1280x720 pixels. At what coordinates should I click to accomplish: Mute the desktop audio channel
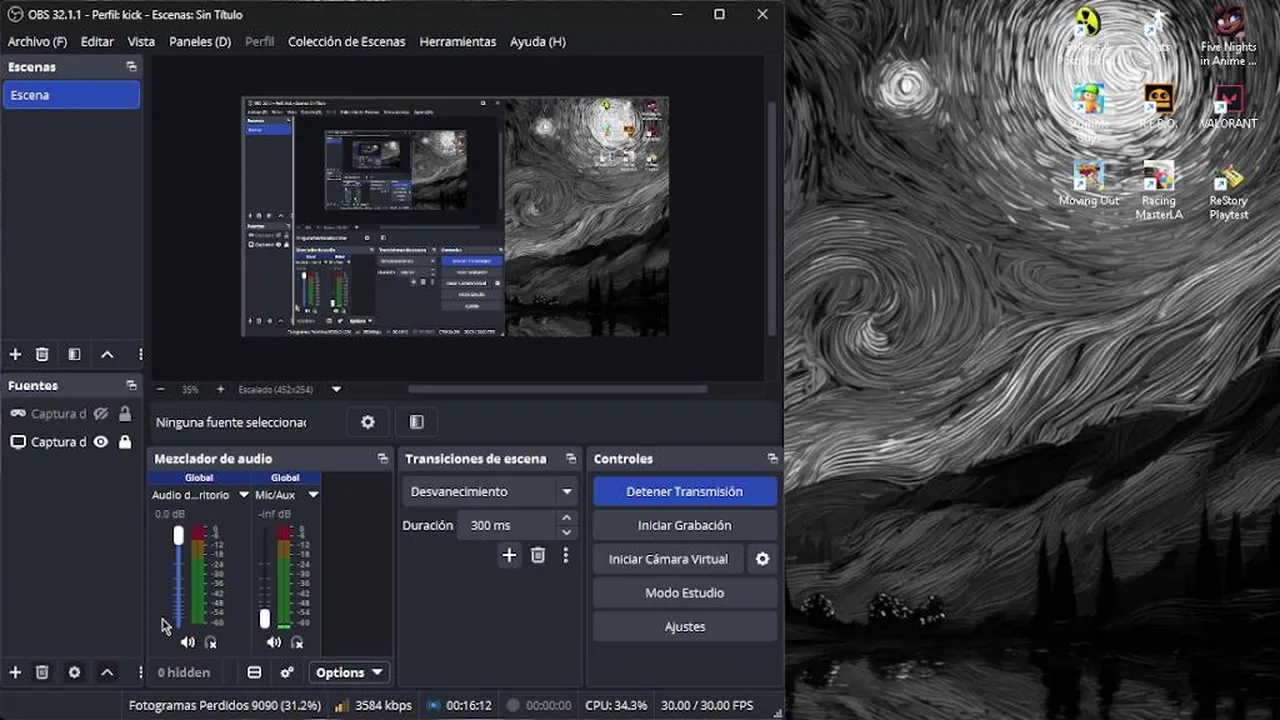click(187, 642)
